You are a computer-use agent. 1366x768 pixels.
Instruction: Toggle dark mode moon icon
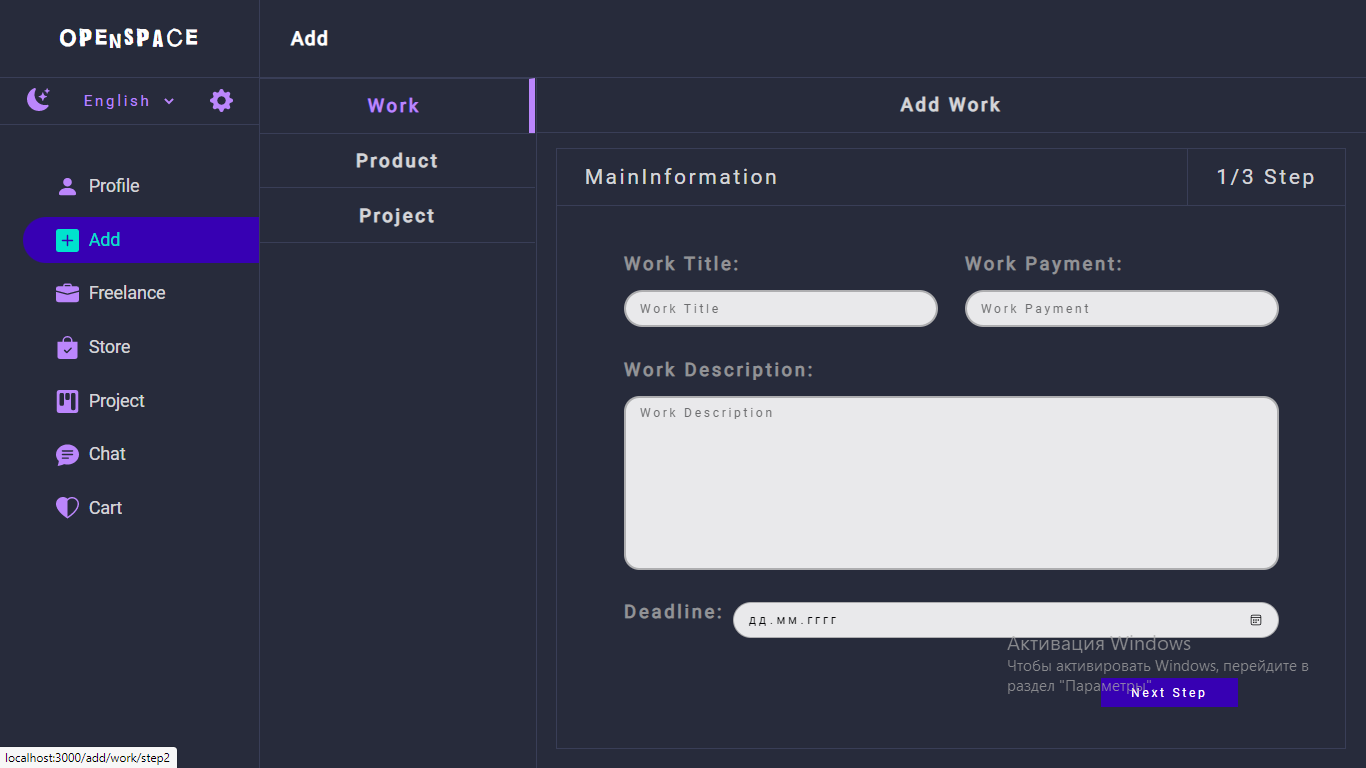tap(38, 100)
